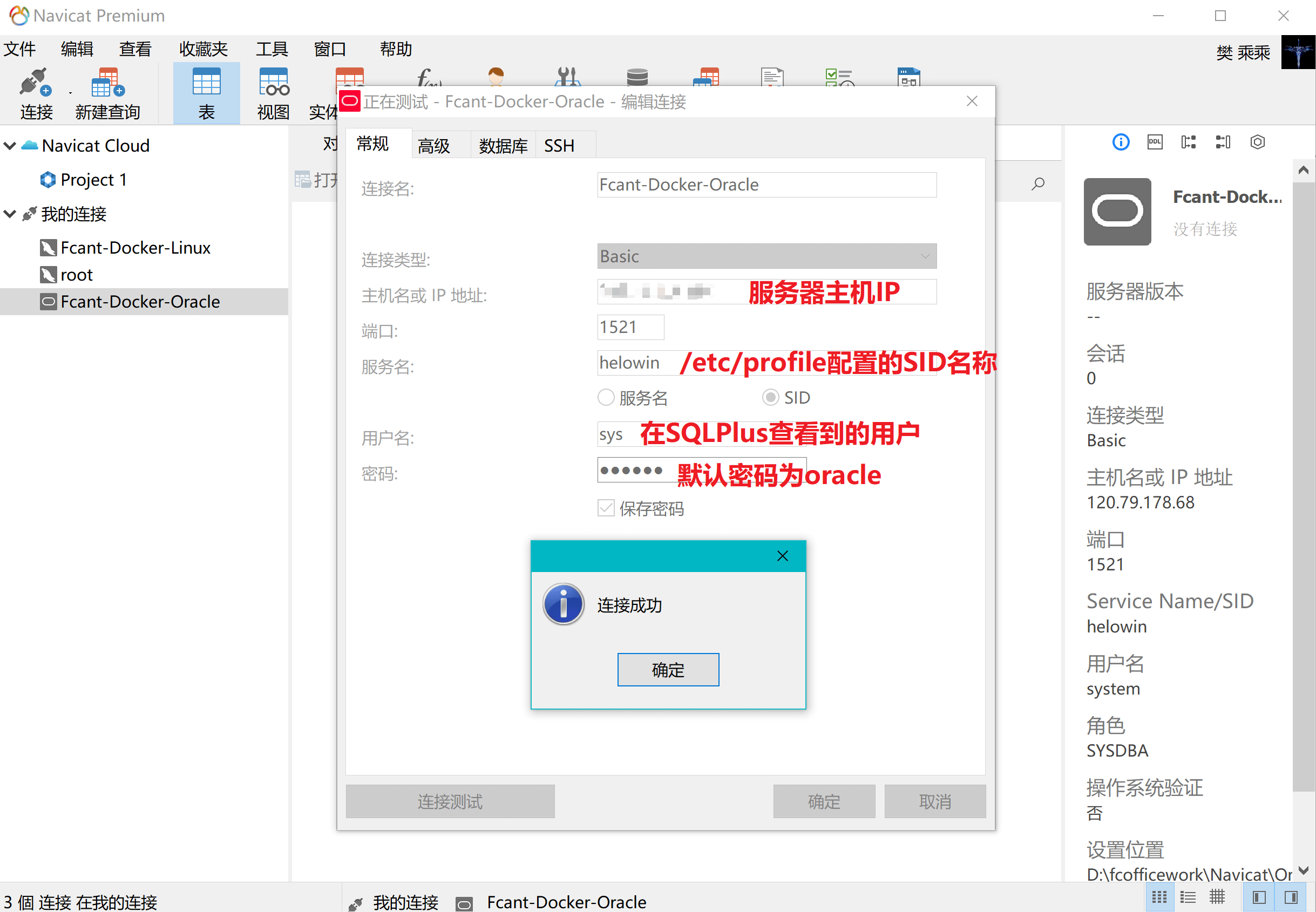Open the Basic connection type dropdown
The image size is (1316, 912).
(x=766, y=256)
